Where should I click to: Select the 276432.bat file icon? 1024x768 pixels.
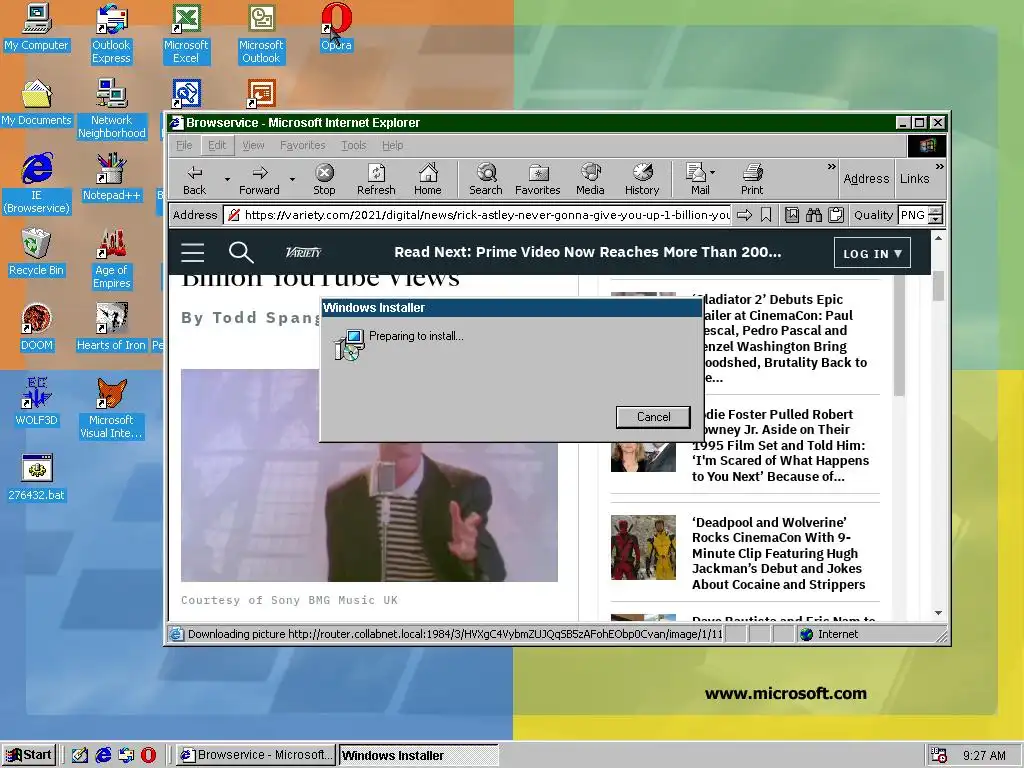click(x=37, y=477)
